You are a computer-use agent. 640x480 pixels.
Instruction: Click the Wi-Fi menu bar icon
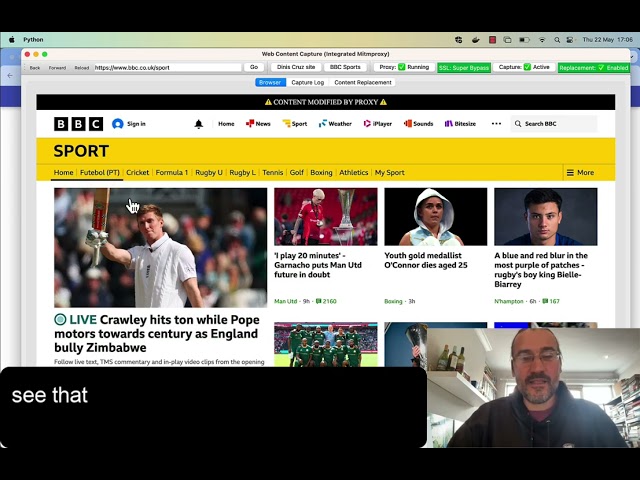(x=542, y=40)
